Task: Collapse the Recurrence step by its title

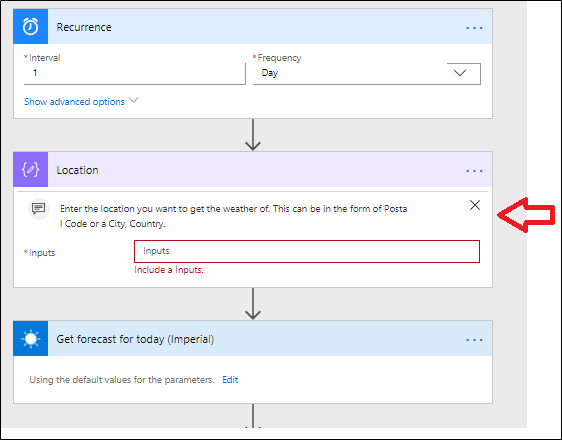Action: pyautogui.click(x=84, y=27)
